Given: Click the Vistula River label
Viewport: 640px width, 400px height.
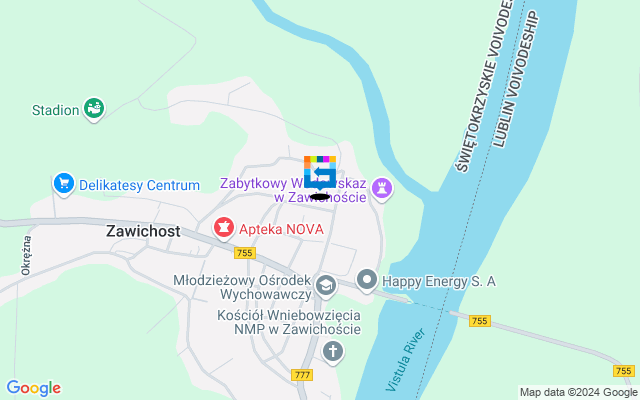Looking at the screenshot, I should coord(405,360).
